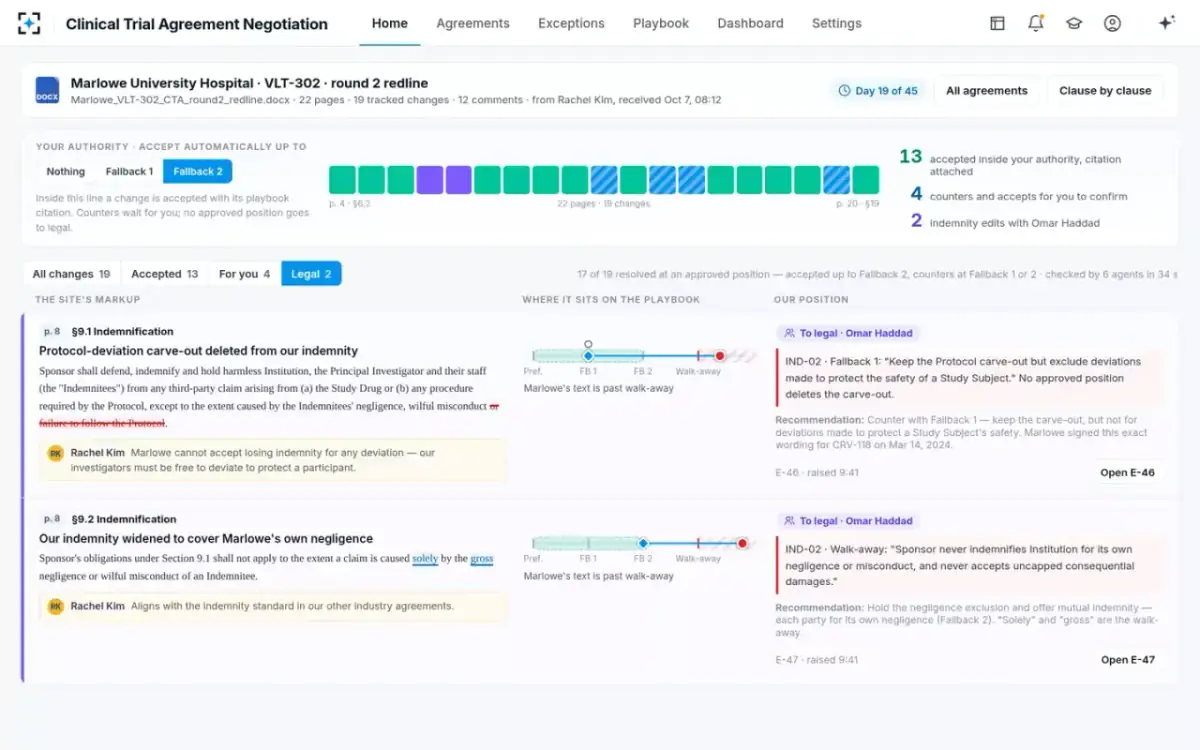Click the underlined word 'gross' in §9.2
Viewport: 1200px width, 750px height.
click(x=482, y=558)
